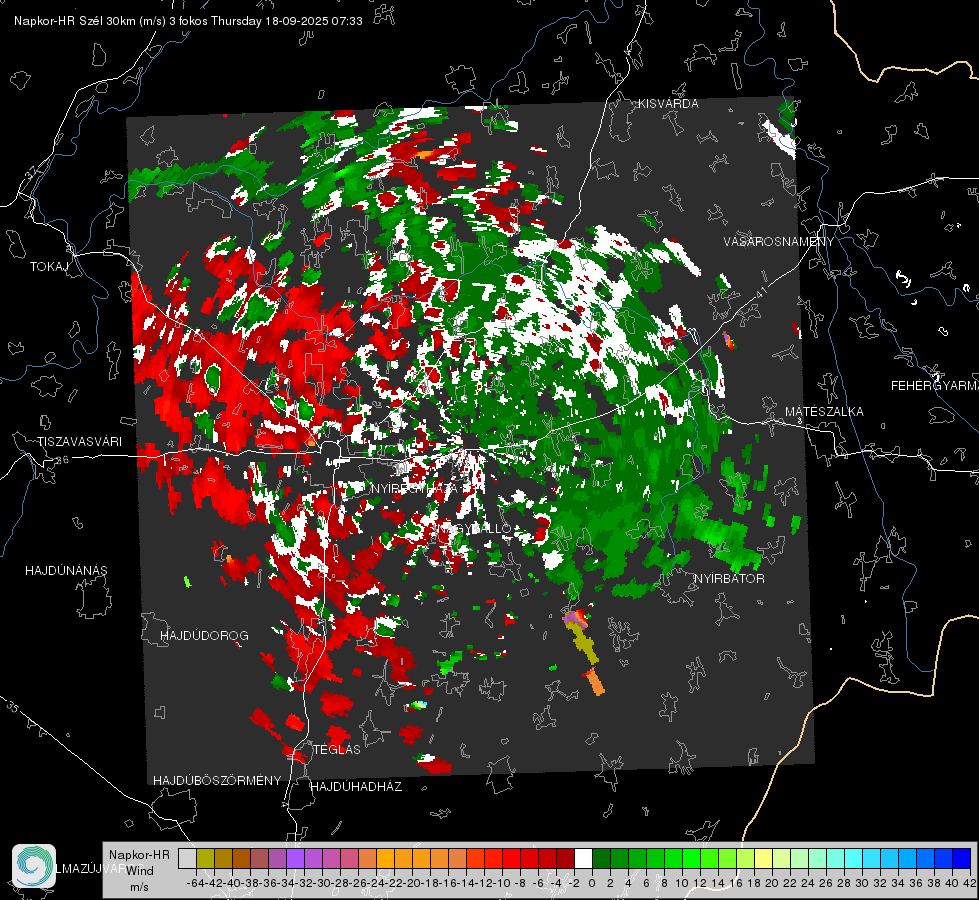
Task: Click the swirl logo icon beside the legend
Action: pos(34,866)
